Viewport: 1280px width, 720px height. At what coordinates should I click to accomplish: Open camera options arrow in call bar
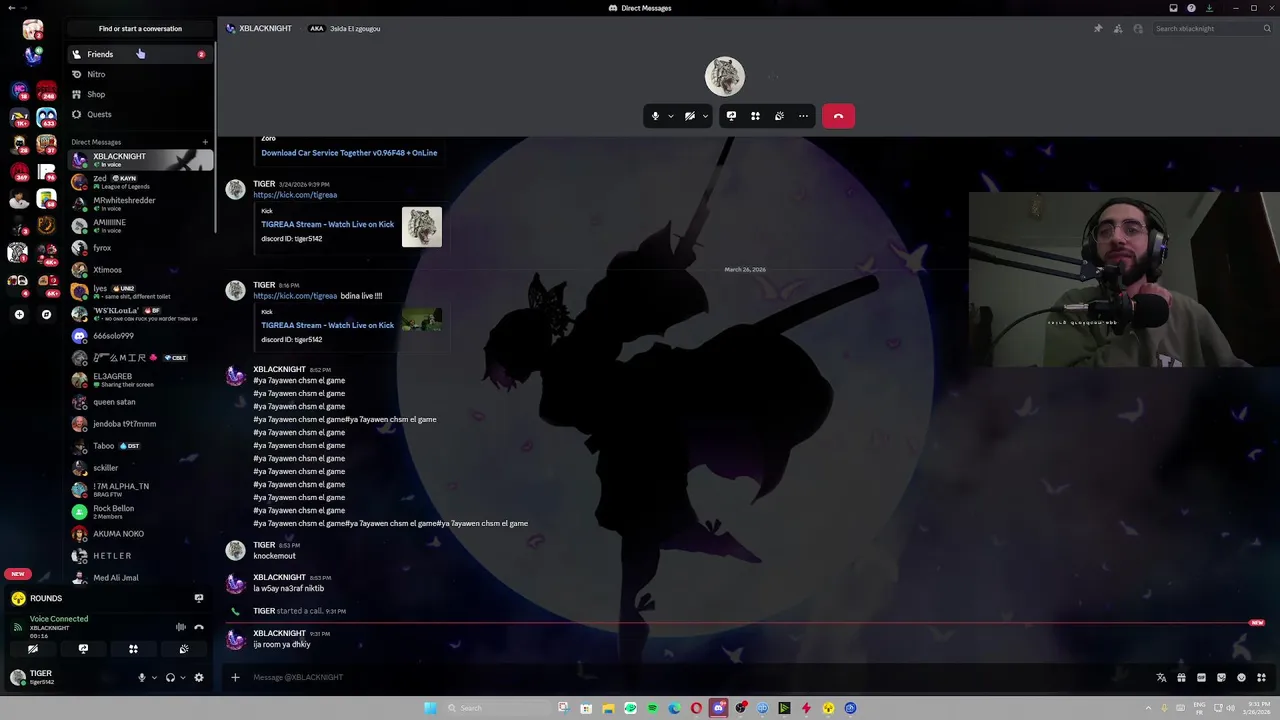[705, 116]
